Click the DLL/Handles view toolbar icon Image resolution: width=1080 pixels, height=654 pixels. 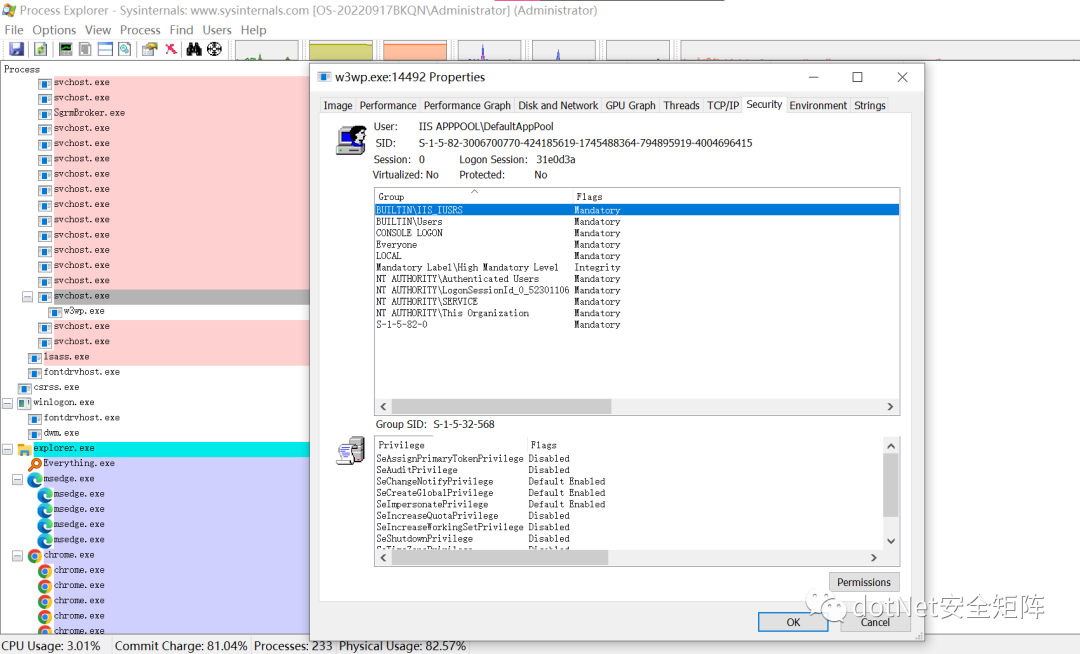click(x=125, y=49)
